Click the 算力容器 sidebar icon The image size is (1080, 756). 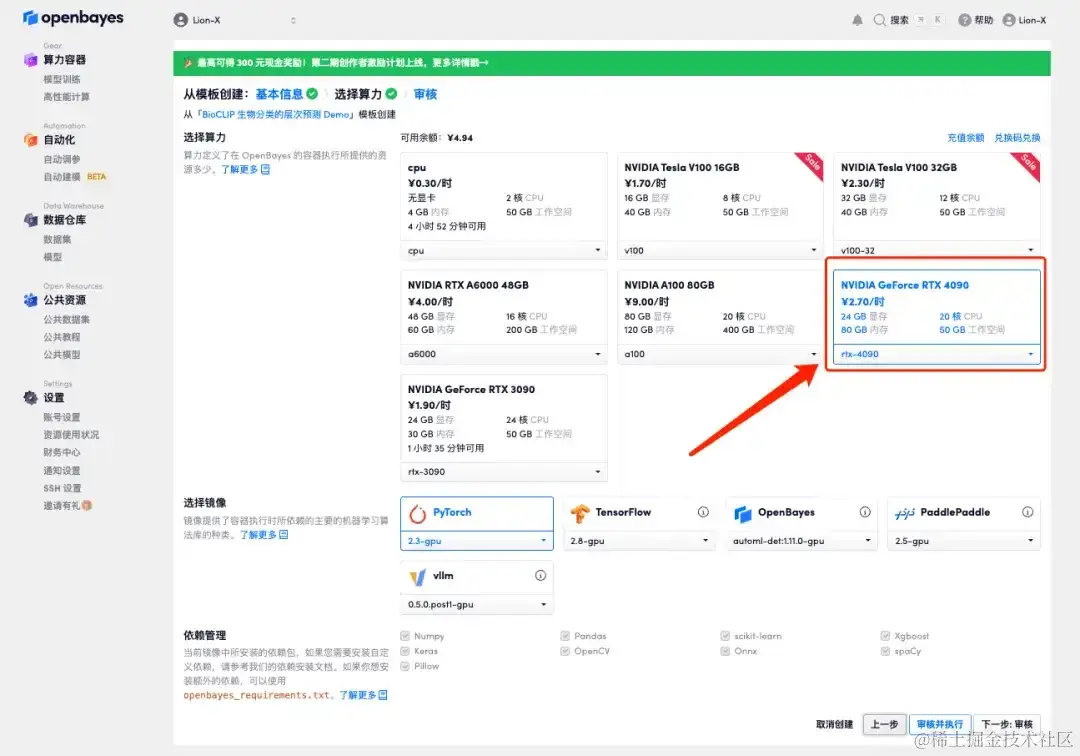(x=30, y=60)
